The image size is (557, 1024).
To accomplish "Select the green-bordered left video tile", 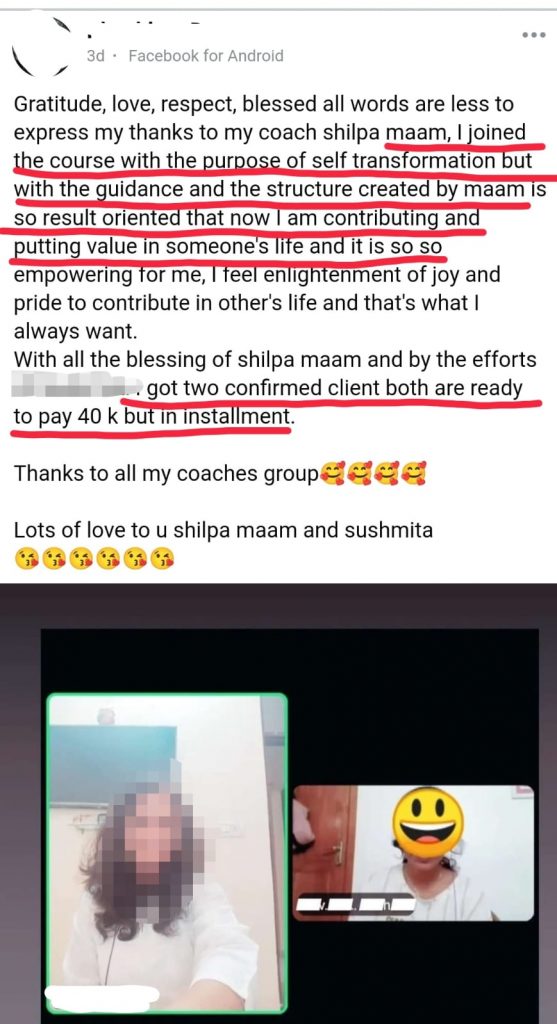I will [167, 854].
